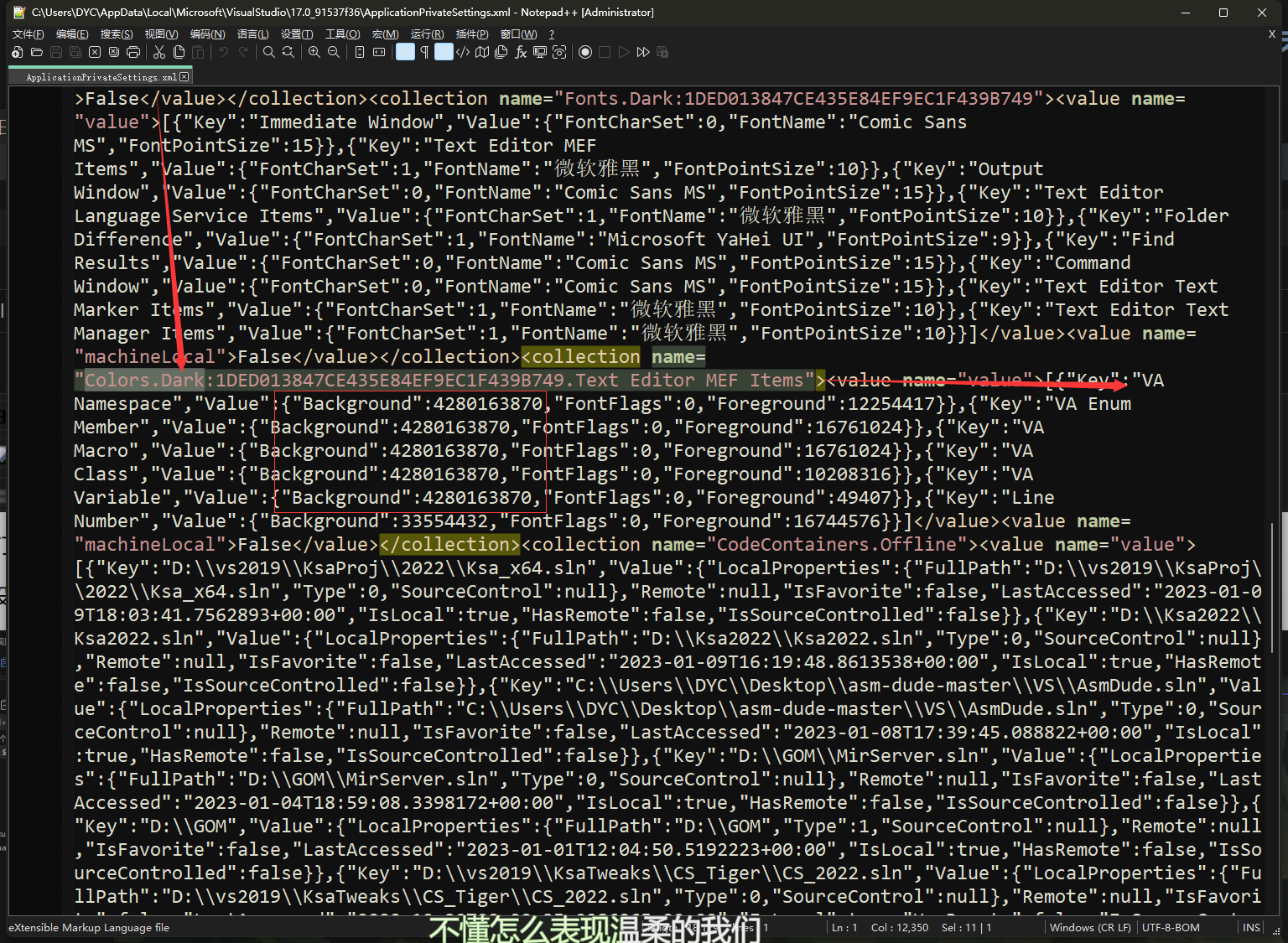Zoom out using the minus magnifier
Screen dimensions: 1288x943
tap(333, 52)
